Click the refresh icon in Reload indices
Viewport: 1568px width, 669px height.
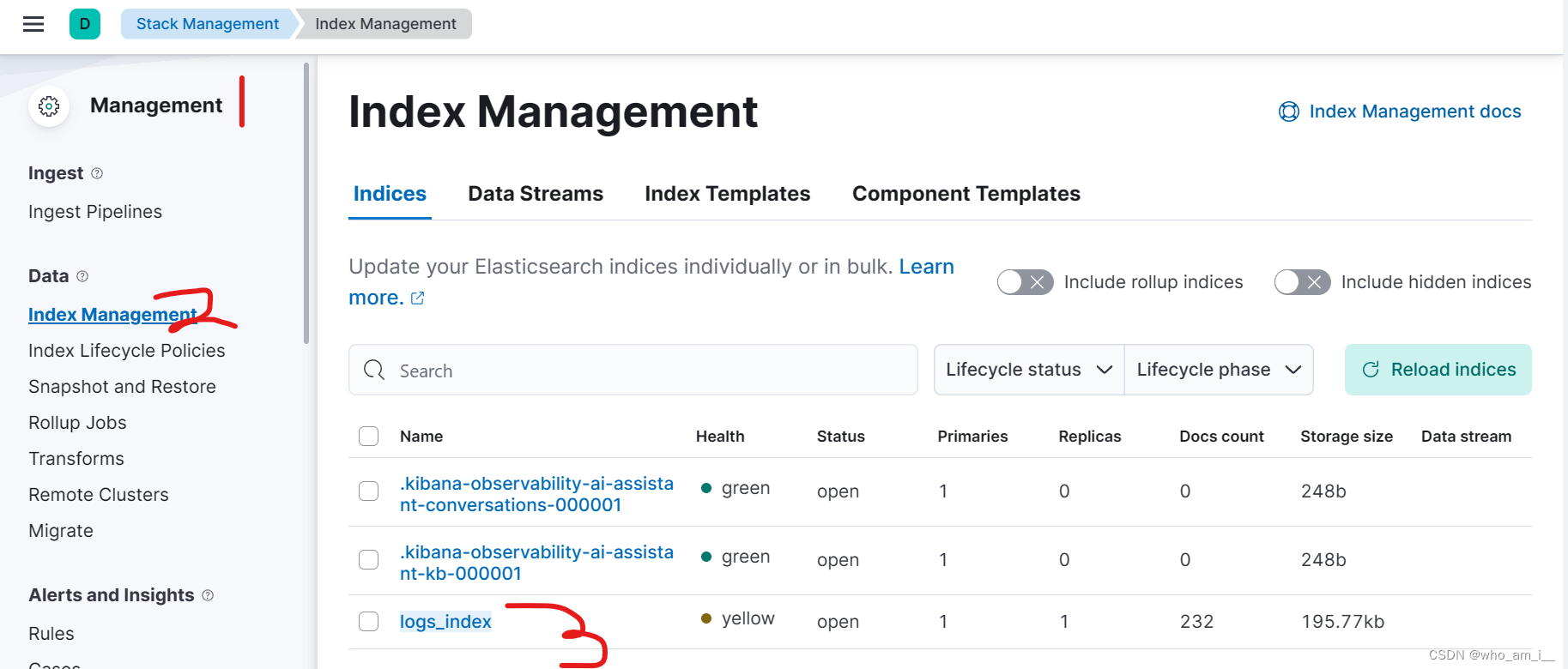click(x=1371, y=370)
